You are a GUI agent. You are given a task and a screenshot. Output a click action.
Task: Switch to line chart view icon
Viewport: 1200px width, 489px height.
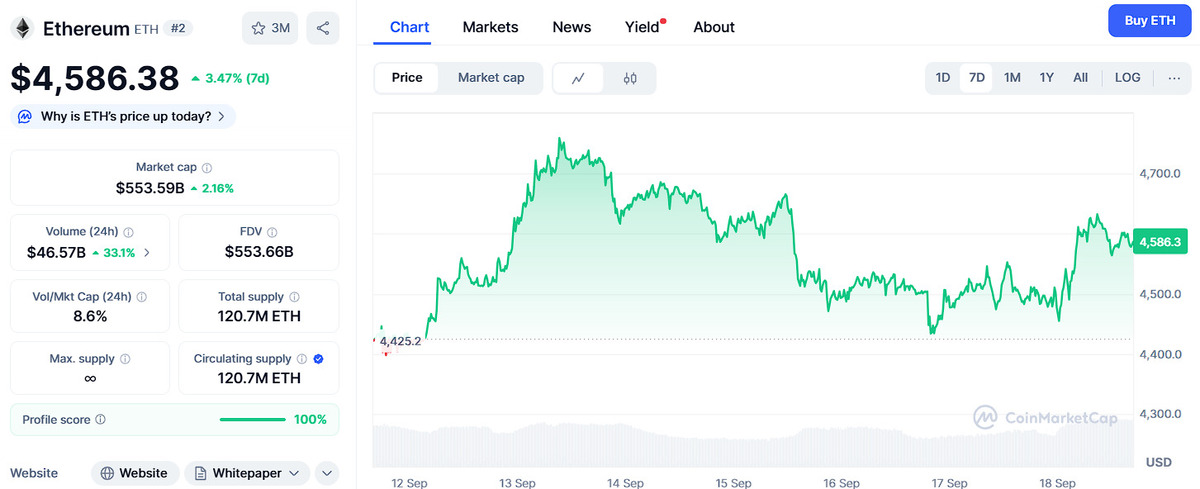coord(578,78)
